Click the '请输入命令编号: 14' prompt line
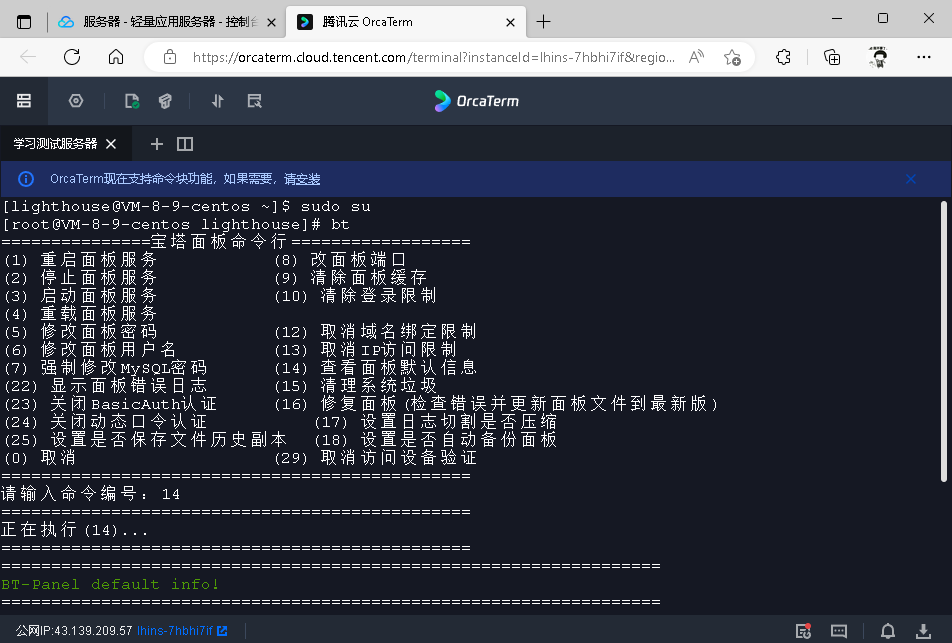952x643 pixels. (90, 494)
